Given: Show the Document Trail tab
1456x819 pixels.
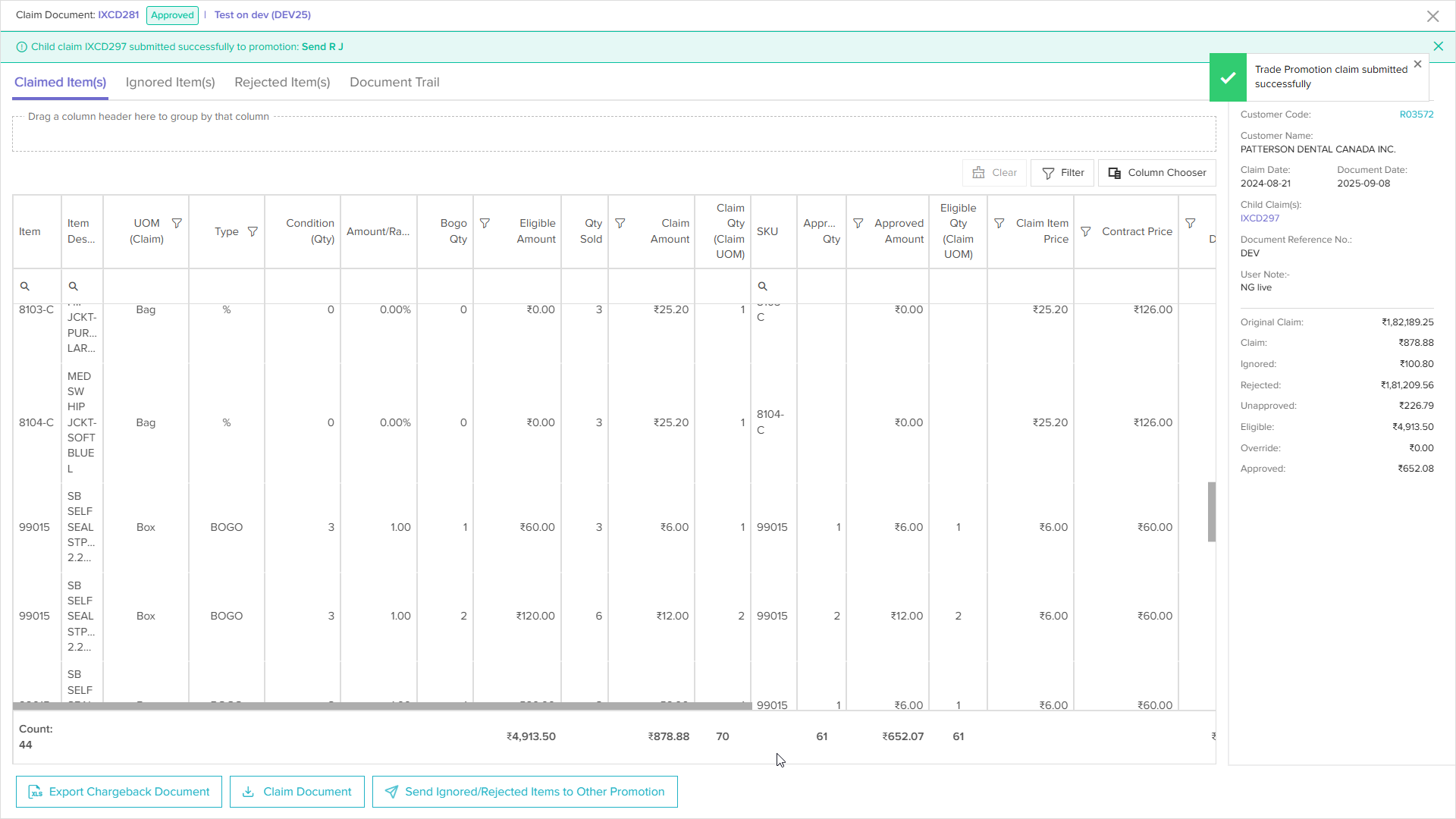Looking at the screenshot, I should pos(394,82).
